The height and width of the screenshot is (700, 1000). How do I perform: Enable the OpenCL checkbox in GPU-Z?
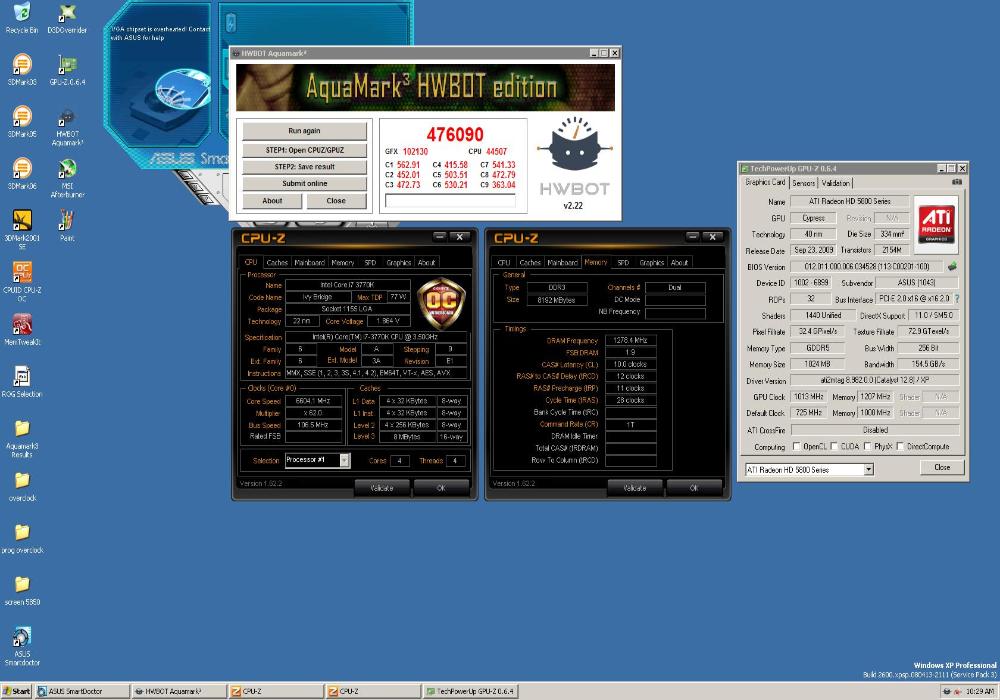click(797, 446)
